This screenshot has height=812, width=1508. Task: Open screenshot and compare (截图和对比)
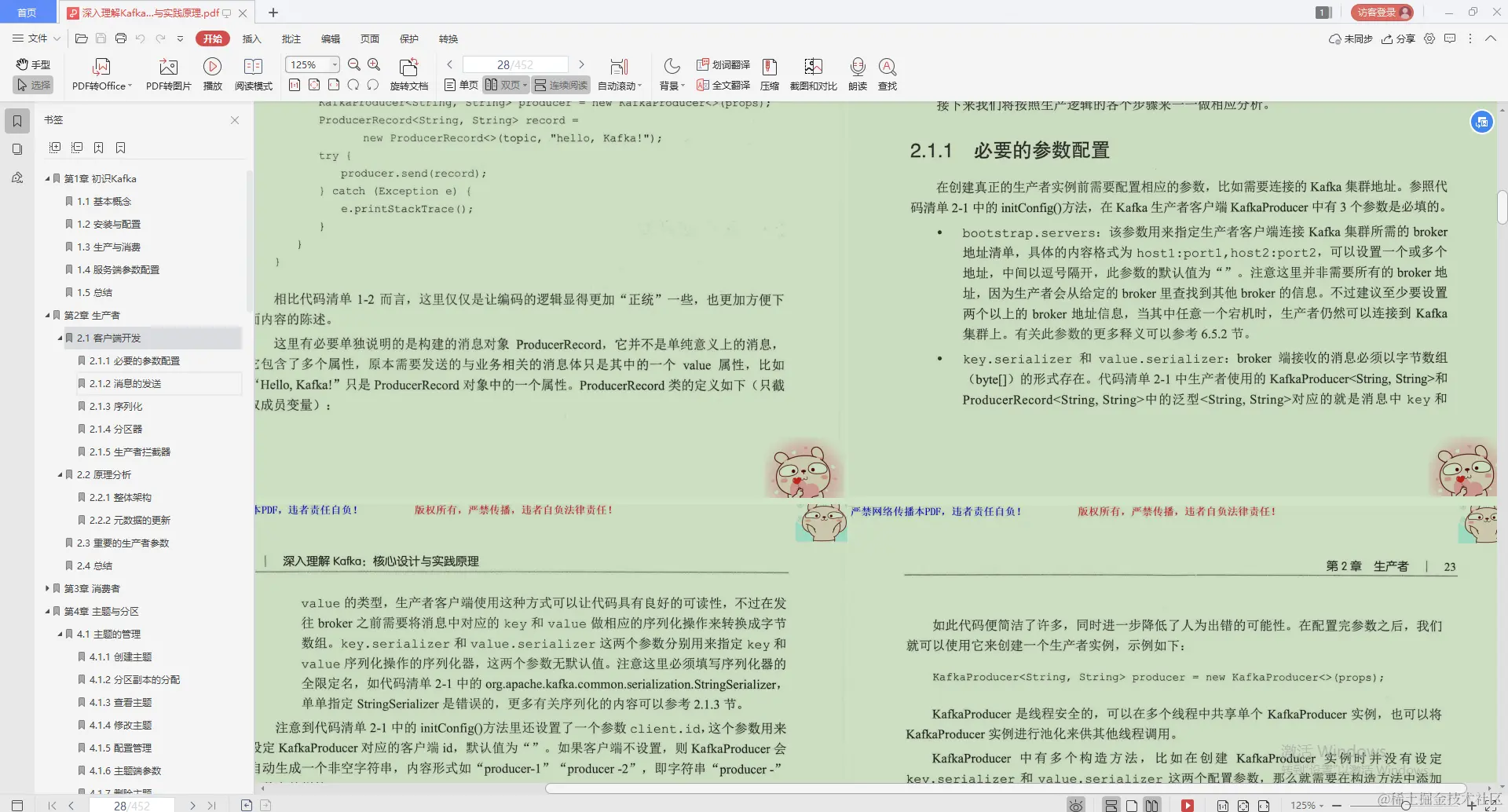click(814, 73)
